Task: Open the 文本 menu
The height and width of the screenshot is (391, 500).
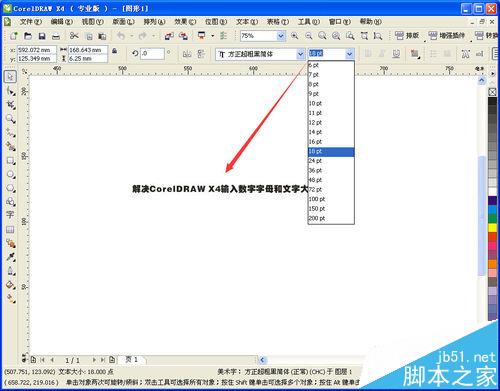Action: coord(247,22)
